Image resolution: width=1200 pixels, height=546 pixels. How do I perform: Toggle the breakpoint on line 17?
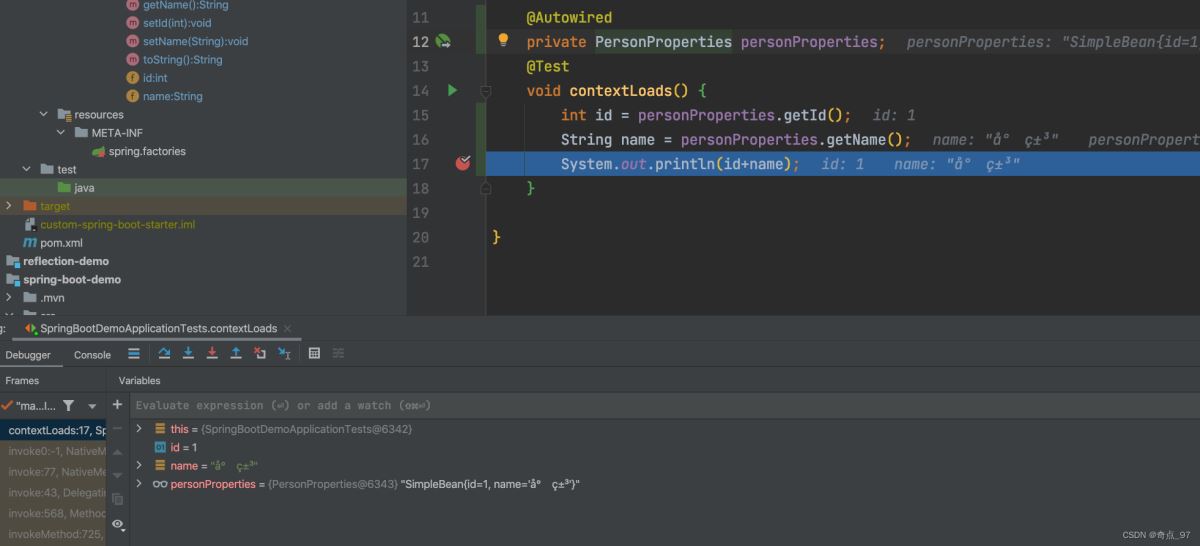(x=462, y=163)
